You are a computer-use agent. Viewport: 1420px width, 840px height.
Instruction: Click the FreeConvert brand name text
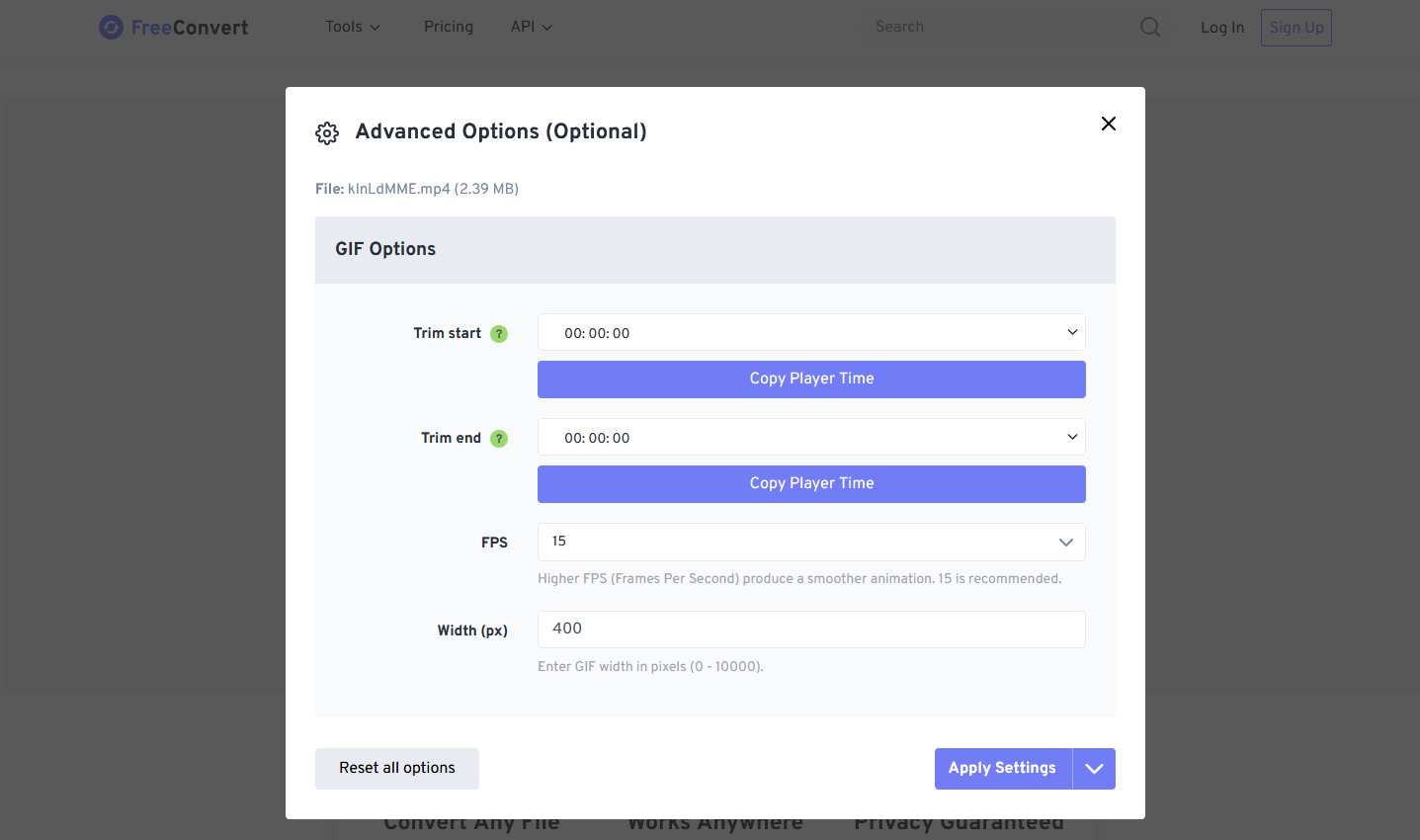[190, 28]
